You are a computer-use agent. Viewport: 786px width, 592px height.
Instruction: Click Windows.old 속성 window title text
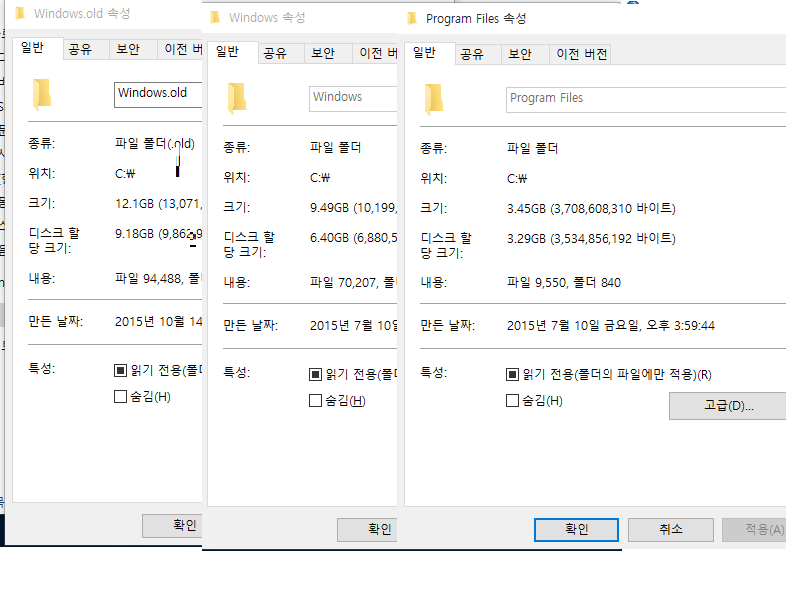pyautogui.click(x=82, y=14)
